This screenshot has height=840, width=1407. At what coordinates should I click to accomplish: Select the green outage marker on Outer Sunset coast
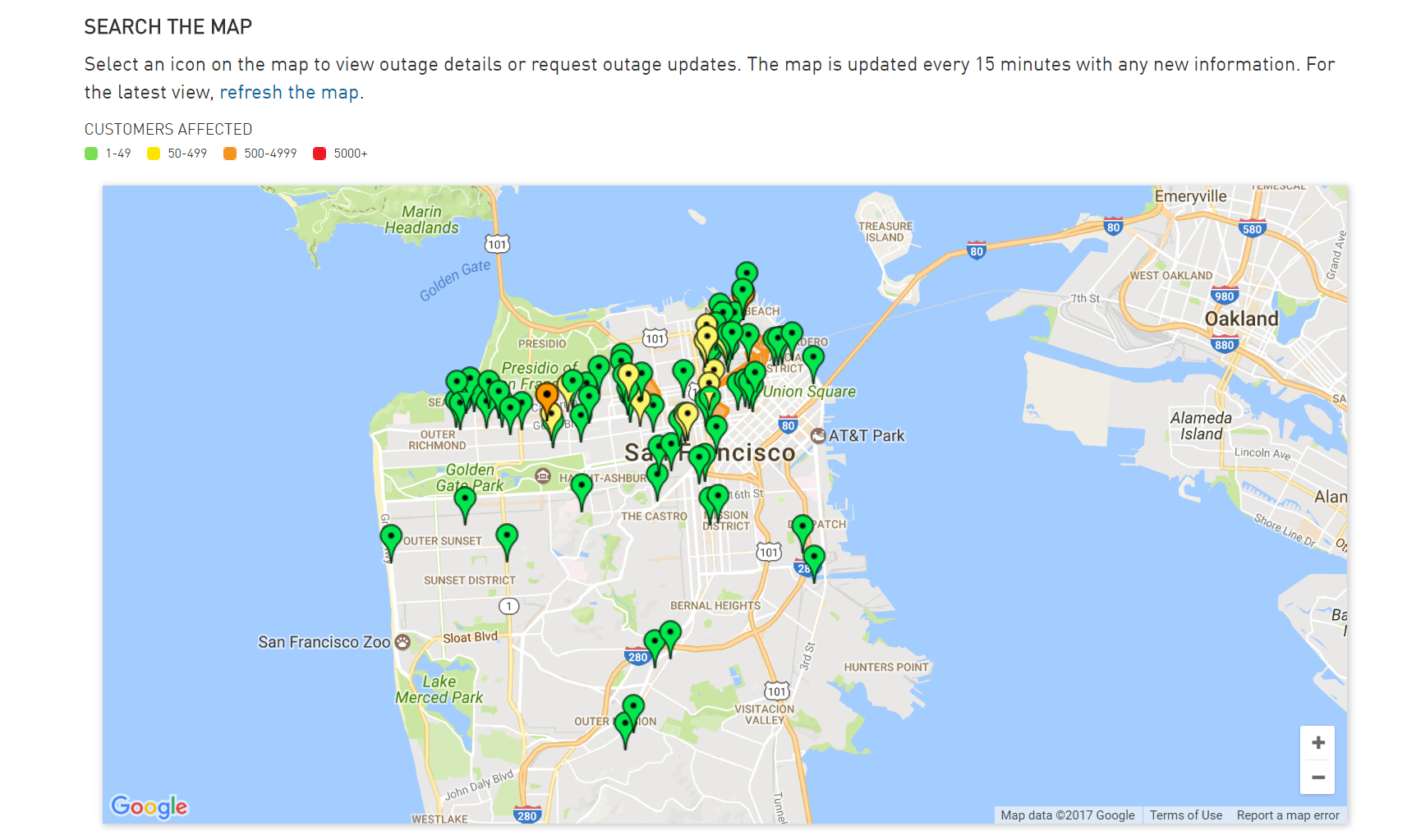[x=391, y=538]
